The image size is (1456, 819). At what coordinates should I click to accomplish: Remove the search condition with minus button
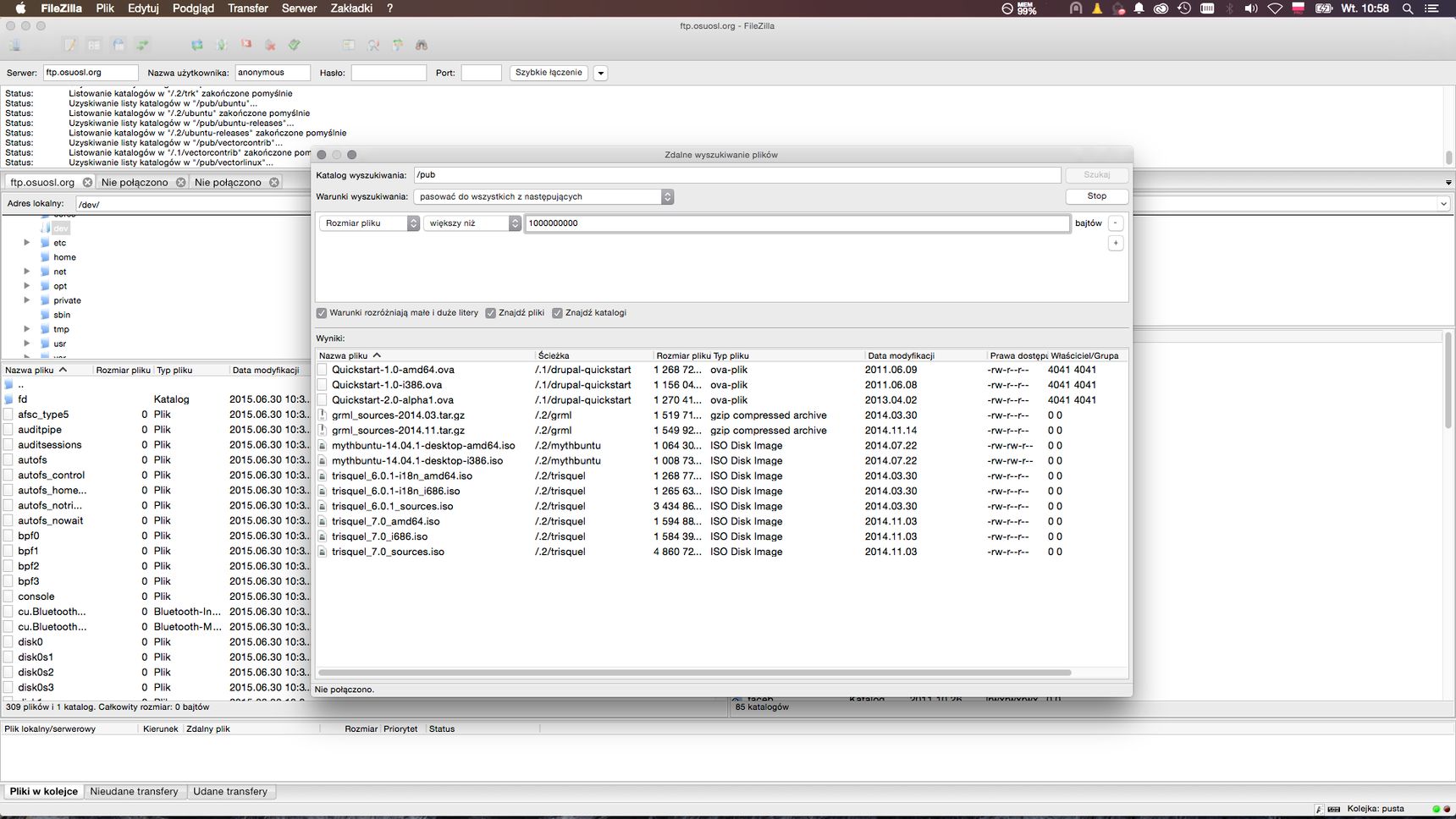click(x=1116, y=223)
